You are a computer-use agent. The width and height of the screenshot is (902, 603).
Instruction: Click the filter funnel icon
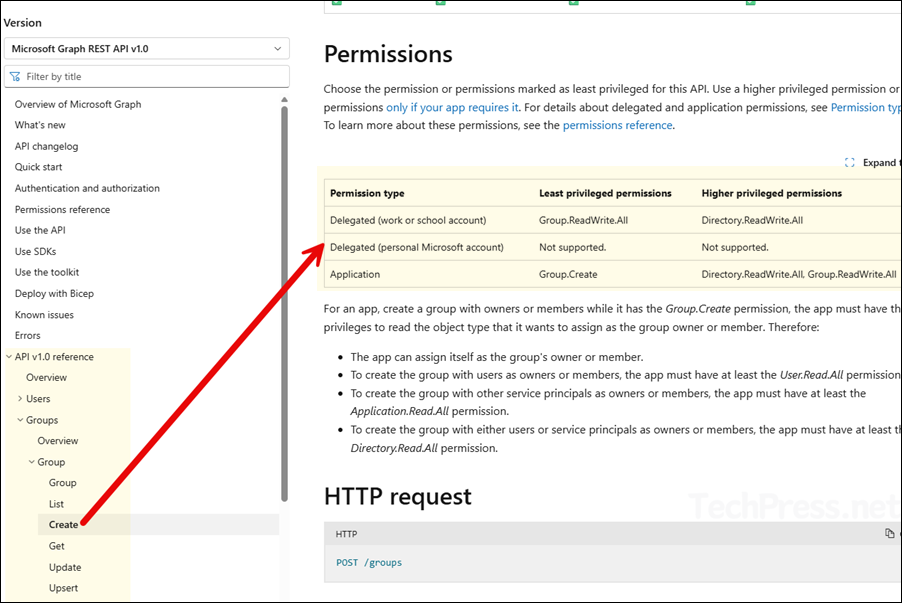(x=15, y=76)
